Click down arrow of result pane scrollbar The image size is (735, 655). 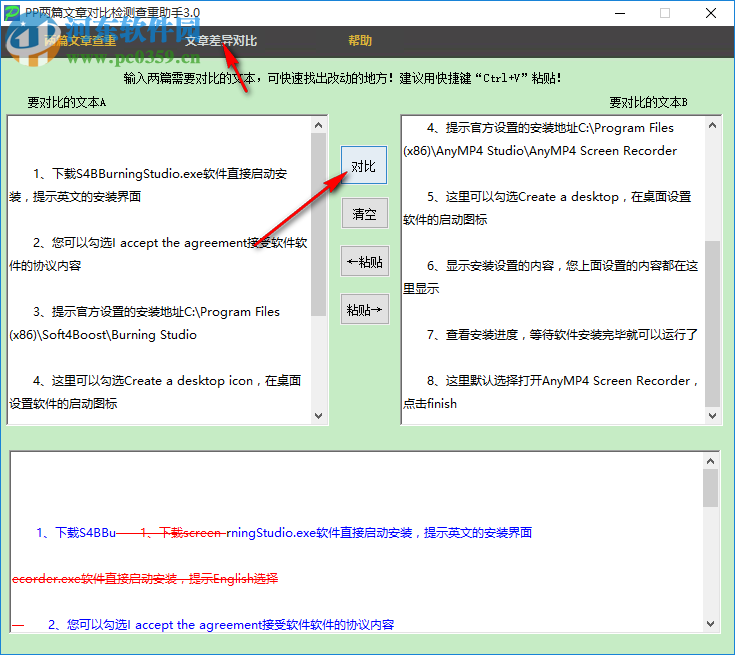tap(710, 624)
